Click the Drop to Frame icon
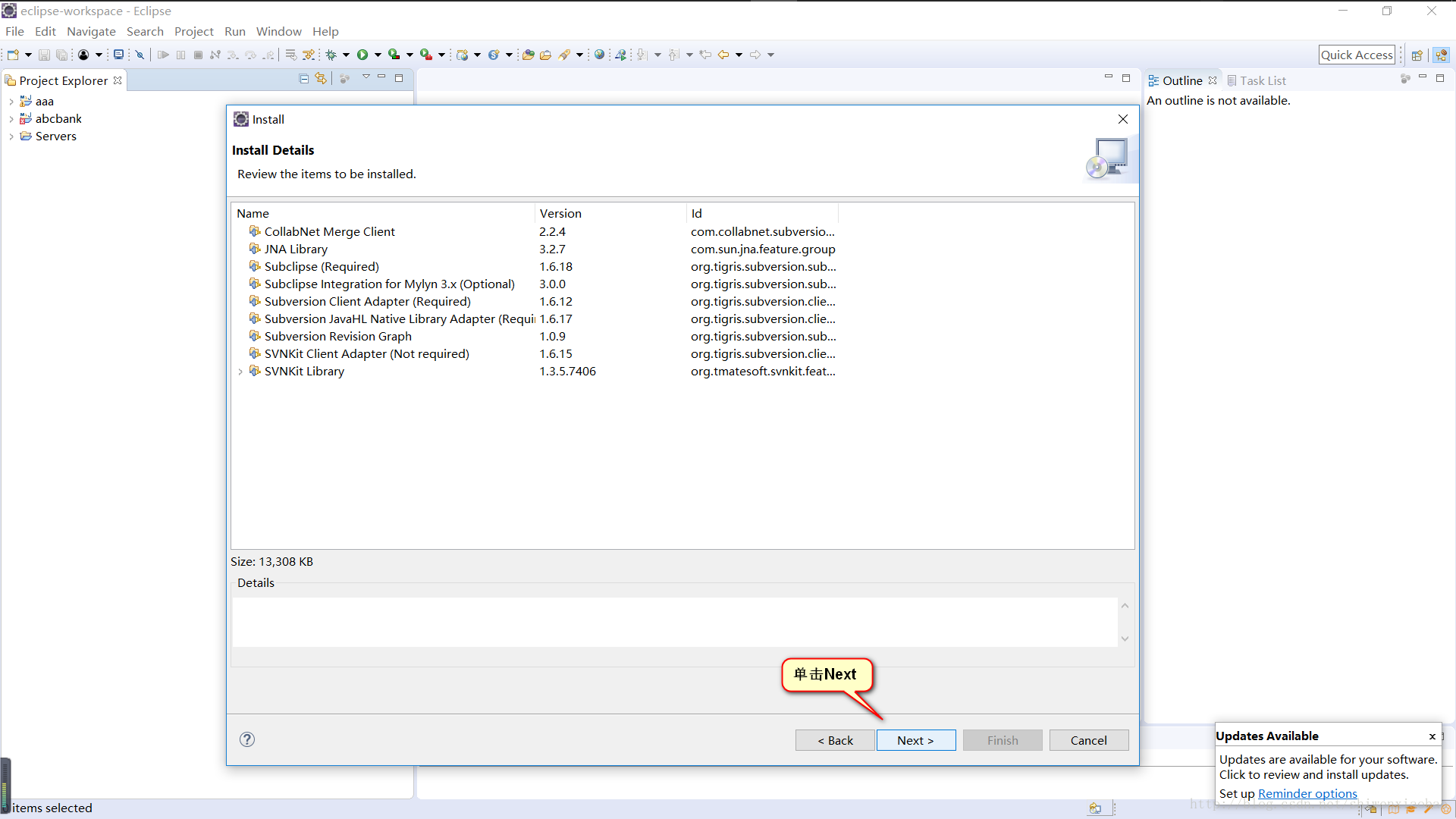Image resolution: width=1456 pixels, height=819 pixels. point(291,55)
